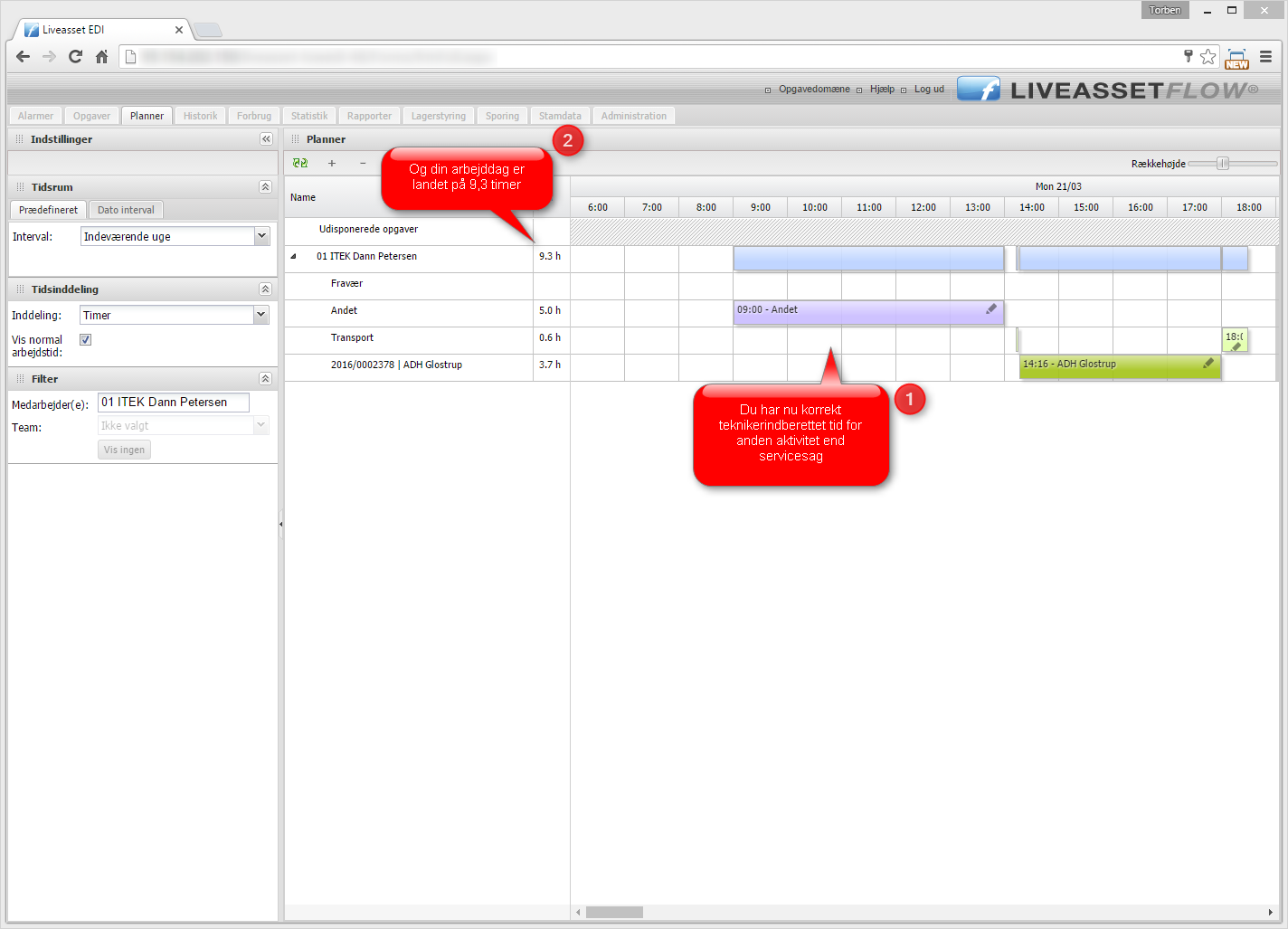Toggle the Vis normal arbejdstid checkbox
Image resolution: width=1288 pixels, height=929 pixels.
coord(86,340)
